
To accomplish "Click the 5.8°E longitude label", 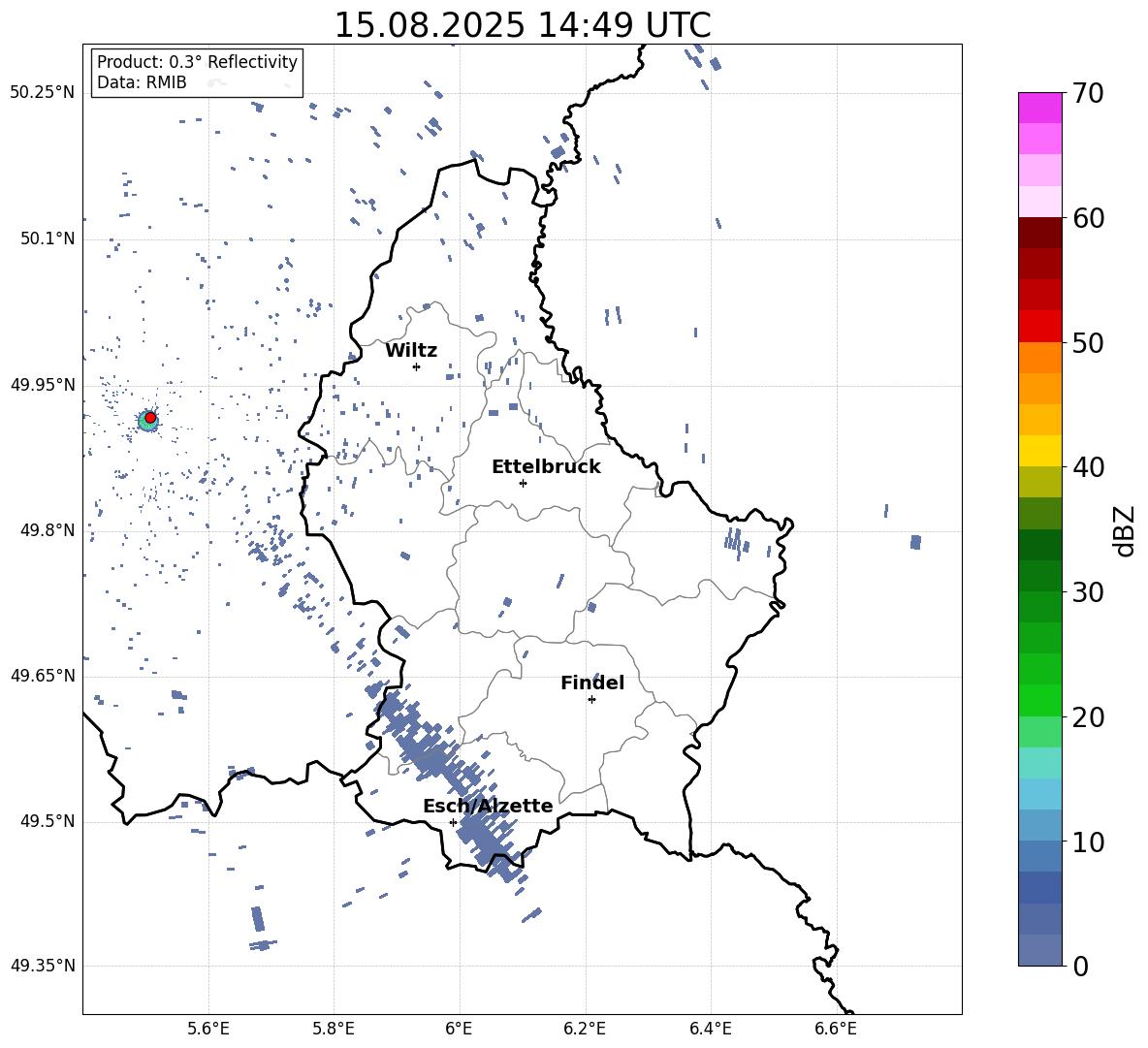I will pos(334,1029).
